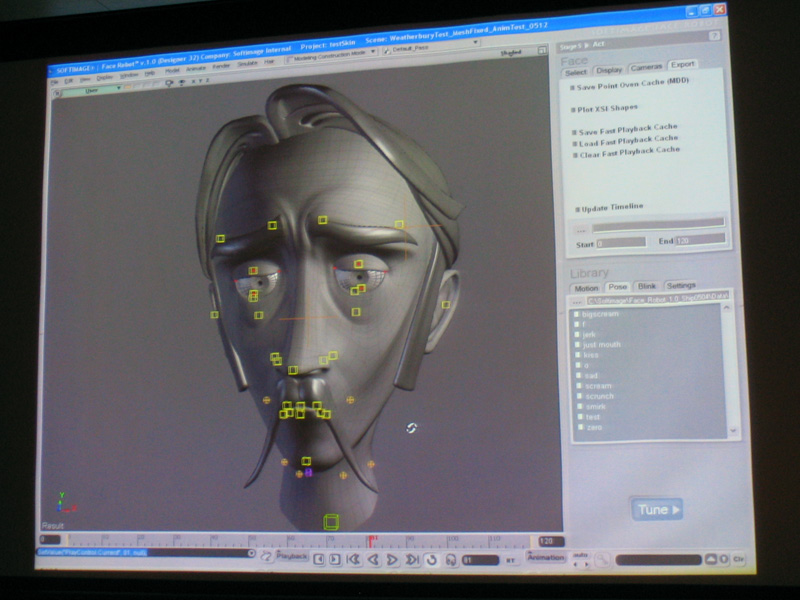Click round button ending command line
The width and height of the screenshot is (800, 600).
coord(252,553)
